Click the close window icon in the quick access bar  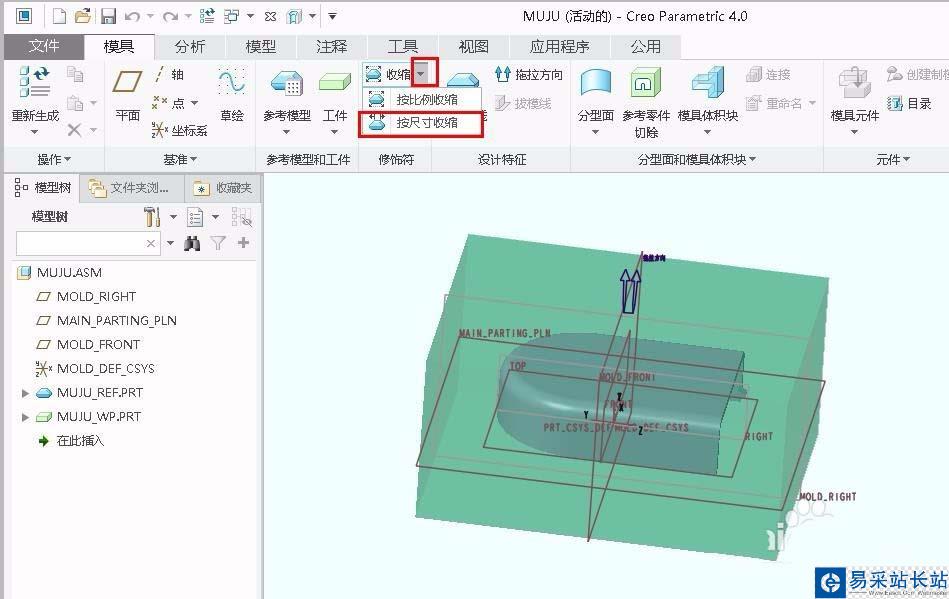pyautogui.click(x=271, y=16)
